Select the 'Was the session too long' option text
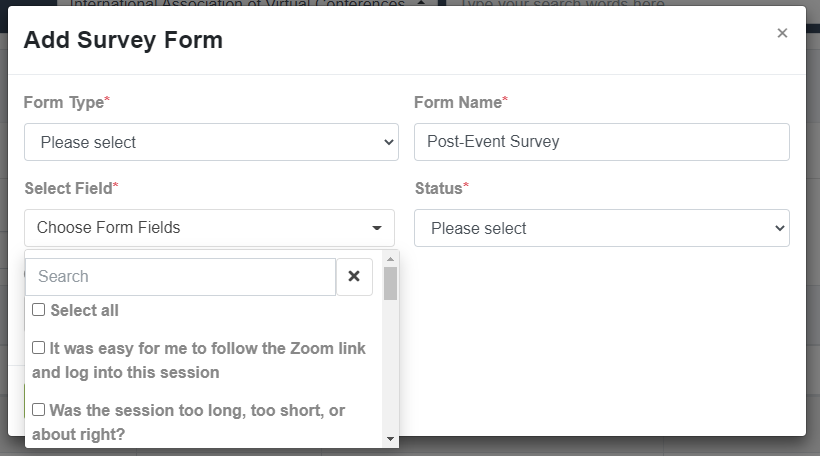Image resolution: width=820 pixels, height=456 pixels. point(188,422)
